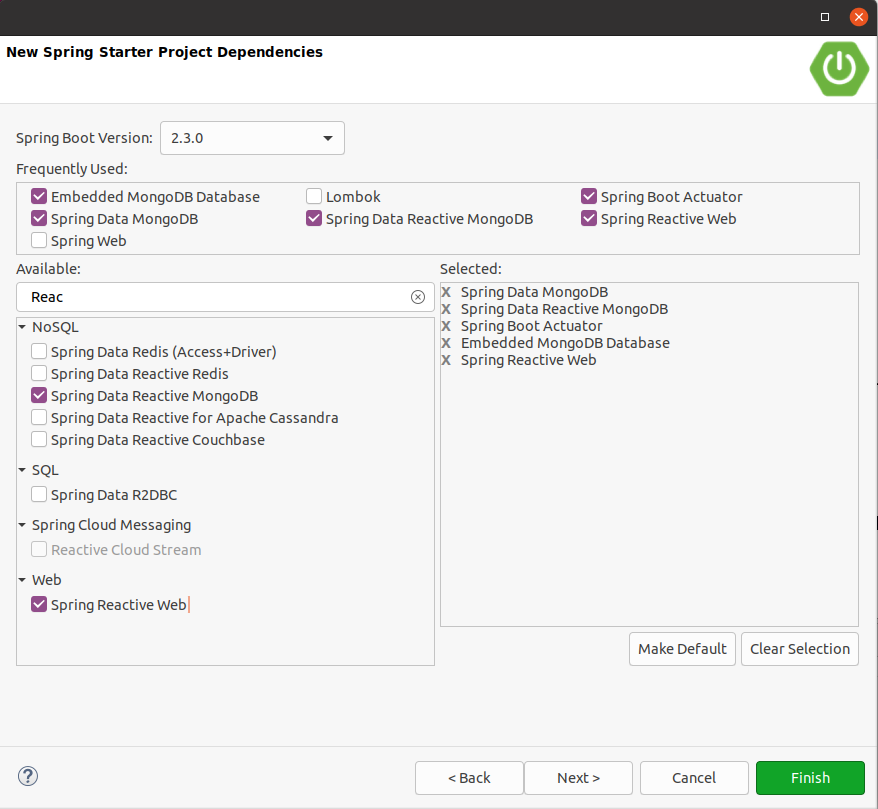Screen dimensions: 878x809
Task: Collapse the Spring Cloud Messaging category
Action: click(x=22, y=525)
